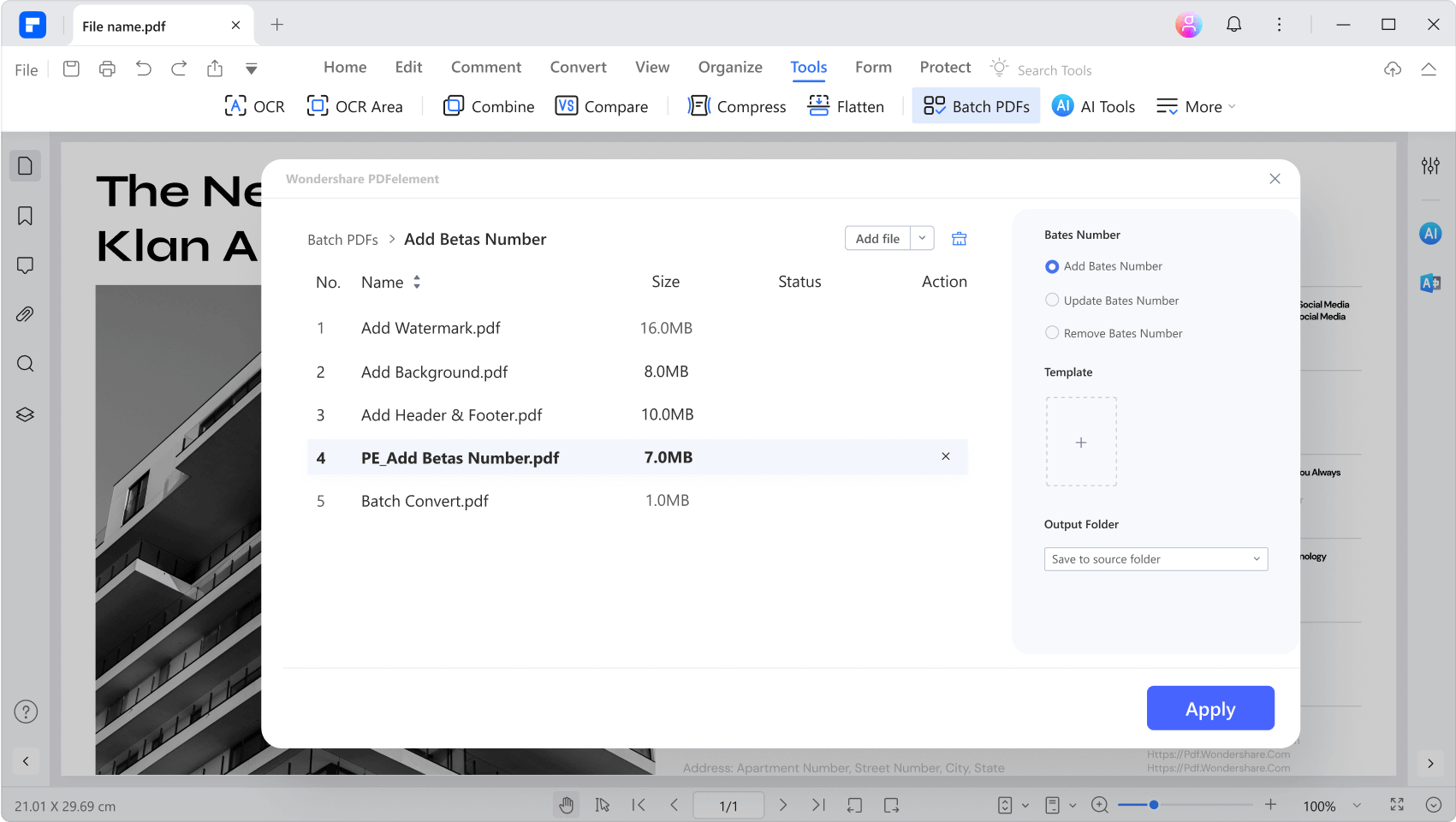Image resolution: width=1456 pixels, height=822 pixels.
Task: Switch to the Comment tab
Action: 486,68
